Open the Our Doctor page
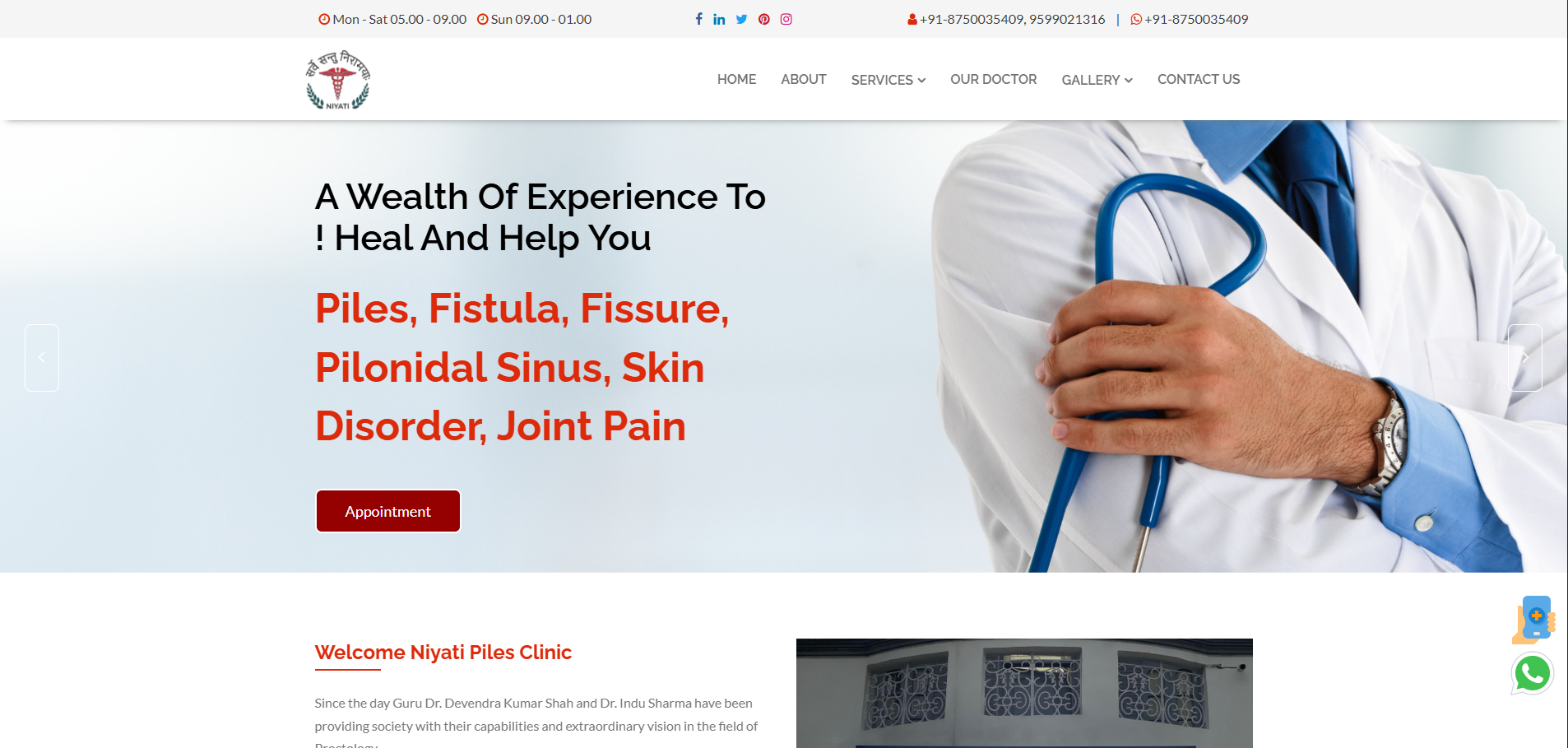Image resolution: width=1568 pixels, height=748 pixels. pyautogui.click(x=993, y=79)
